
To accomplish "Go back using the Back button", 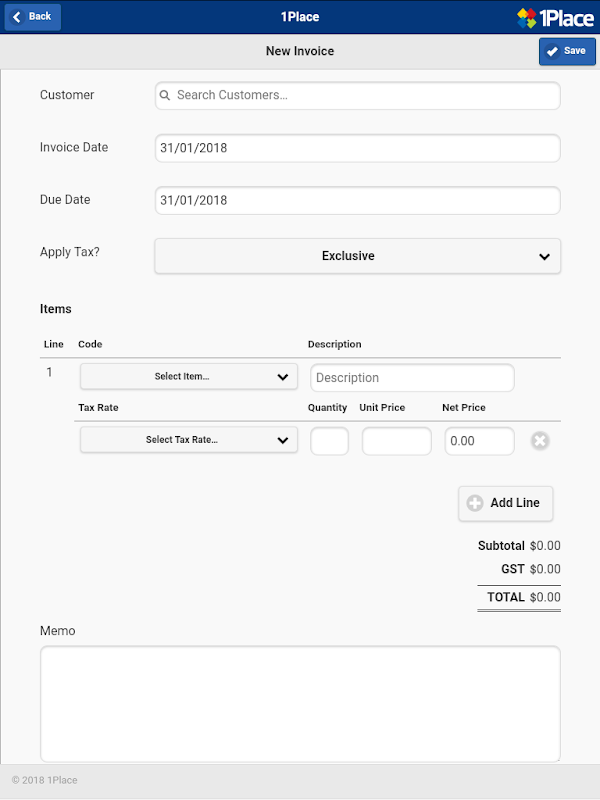I will click(x=33, y=17).
